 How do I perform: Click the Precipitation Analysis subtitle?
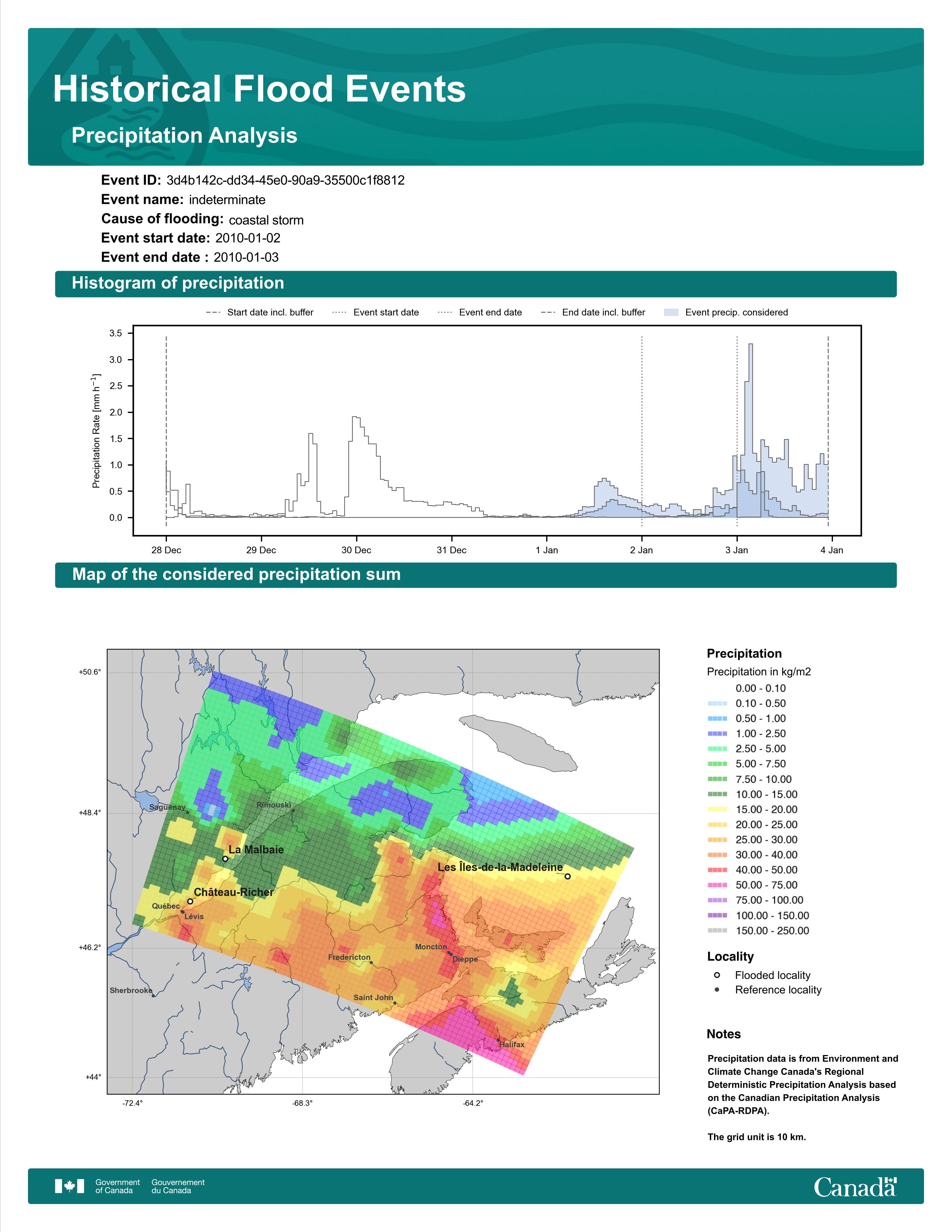pos(184,136)
